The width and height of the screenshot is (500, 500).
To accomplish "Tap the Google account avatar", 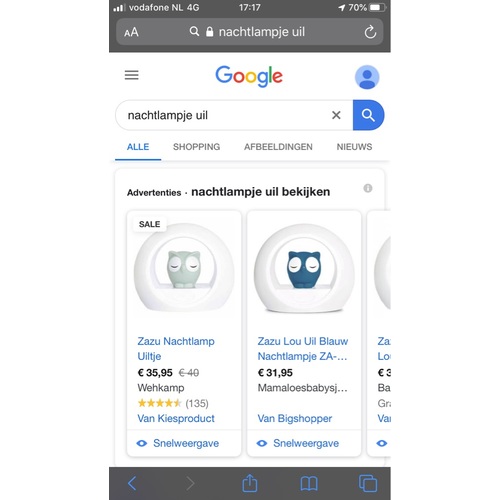I will click(367, 77).
